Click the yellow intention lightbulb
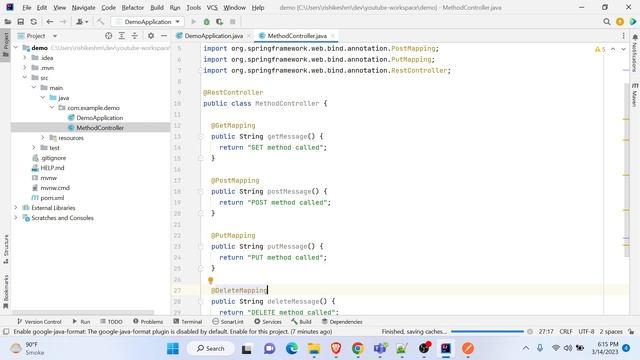The height and width of the screenshot is (360, 640). [x=211, y=280]
